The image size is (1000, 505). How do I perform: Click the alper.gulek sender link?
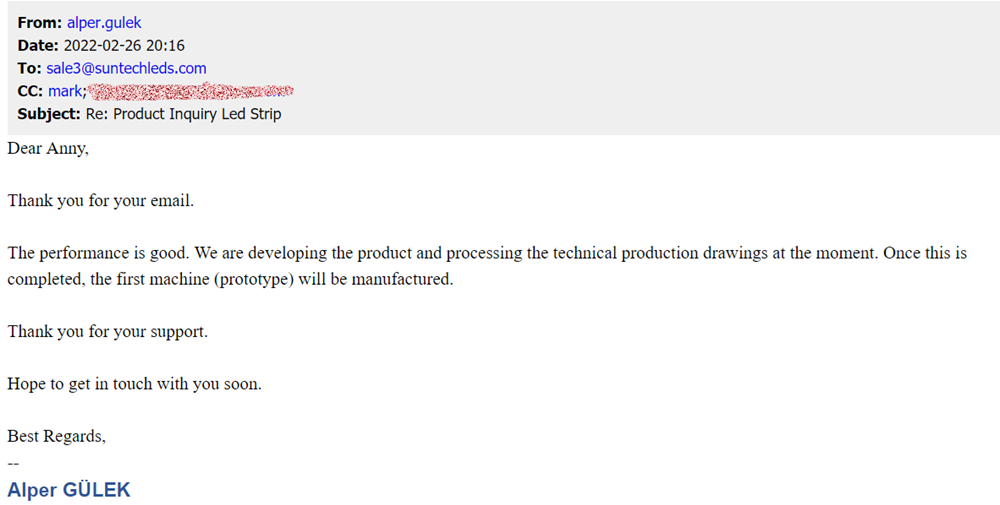(x=107, y=22)
